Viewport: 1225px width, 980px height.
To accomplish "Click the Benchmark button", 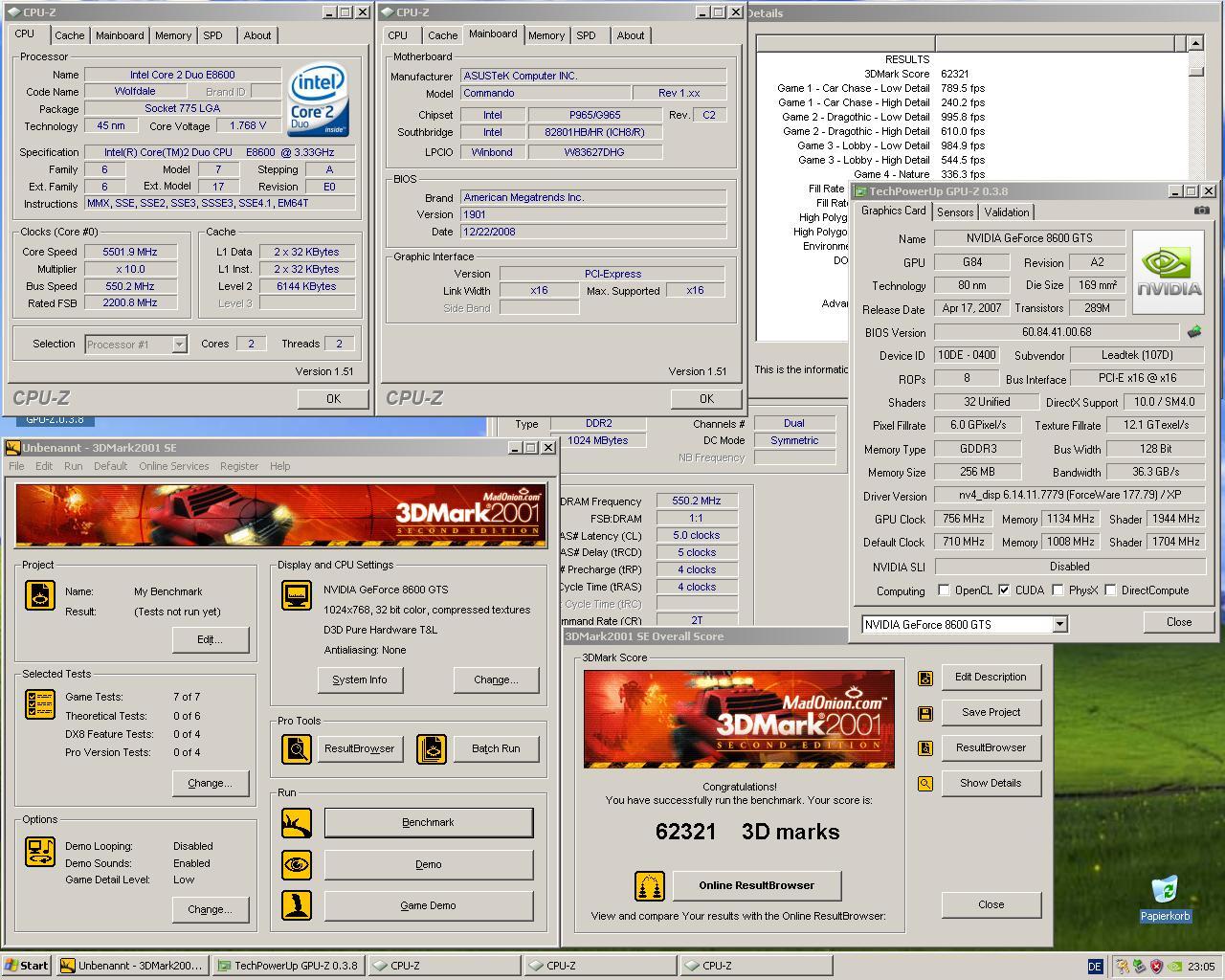I will [x=428, y=822].
